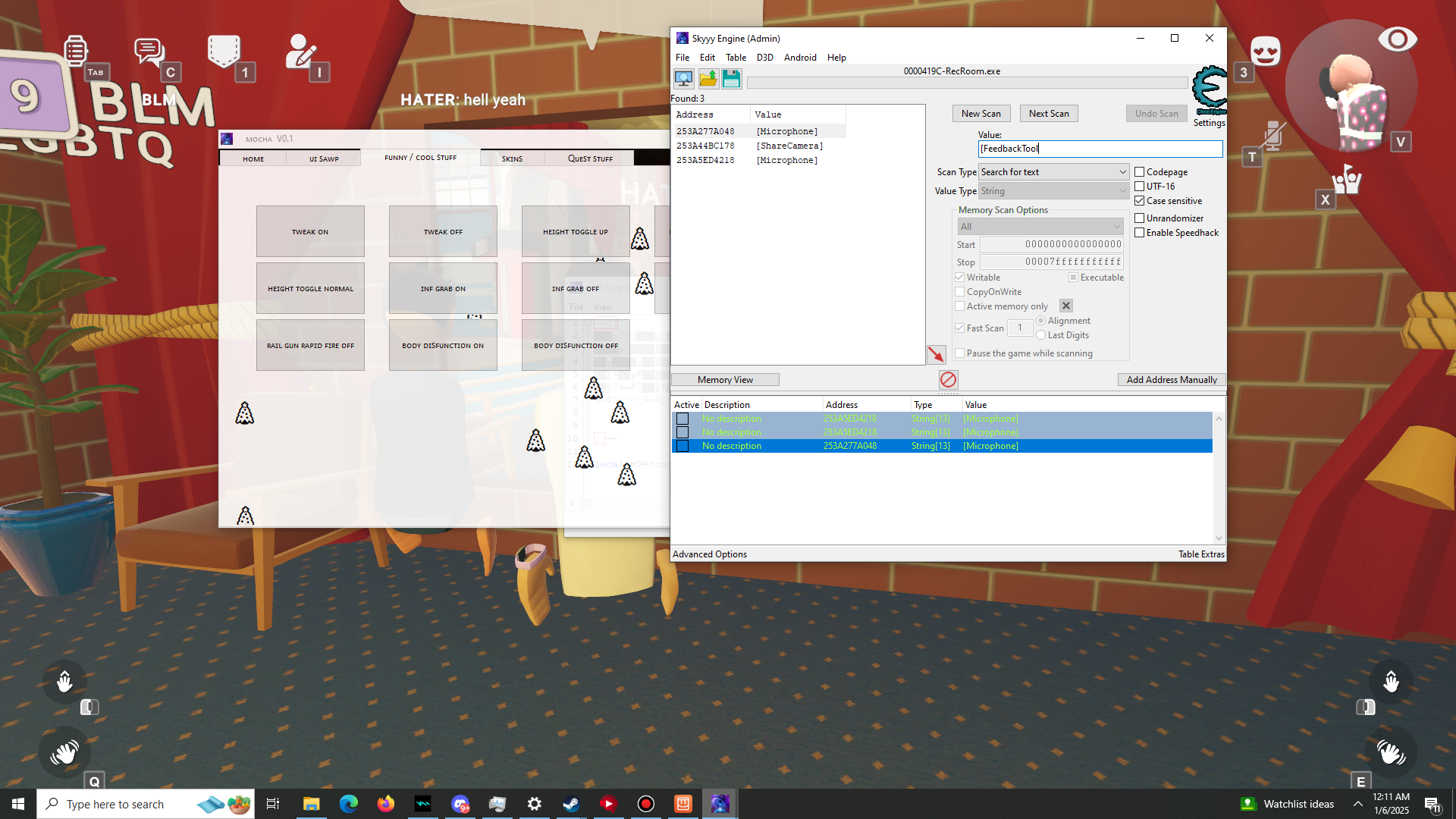Click the heart-eyes emoji reaction icon
The height and width of the screenshot is (819, 1456).
click(x=1265, y=52)
